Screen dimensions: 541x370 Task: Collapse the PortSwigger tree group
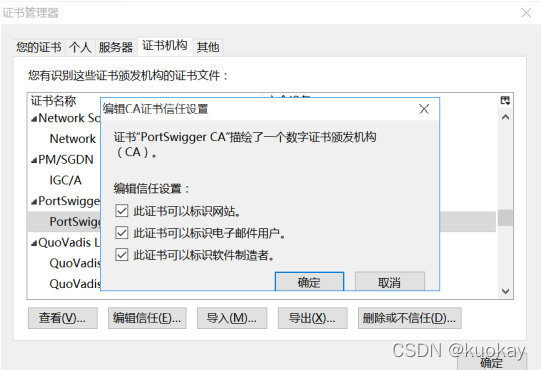[34, 202]
